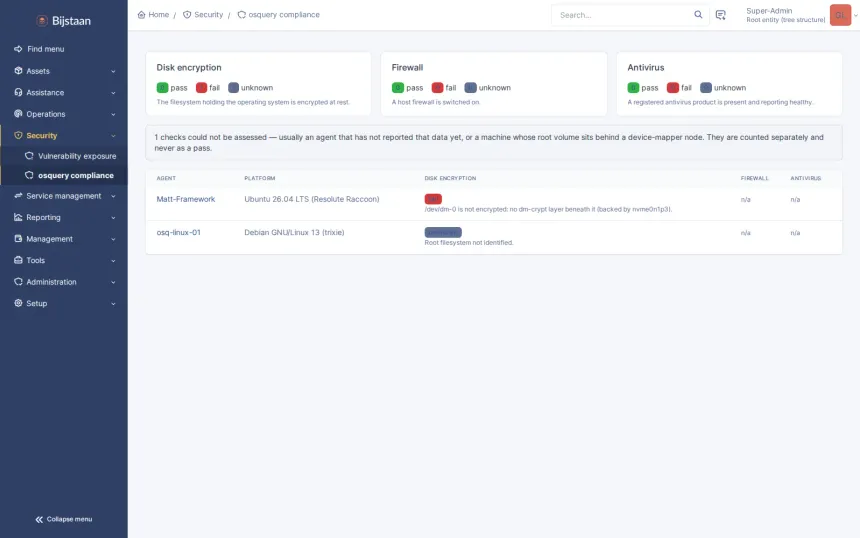Click 'Debian GNU/Linux 13 (trixie)' cell
Image resolution: width=860 pixels, height=538 pixels.
[294, 233]
